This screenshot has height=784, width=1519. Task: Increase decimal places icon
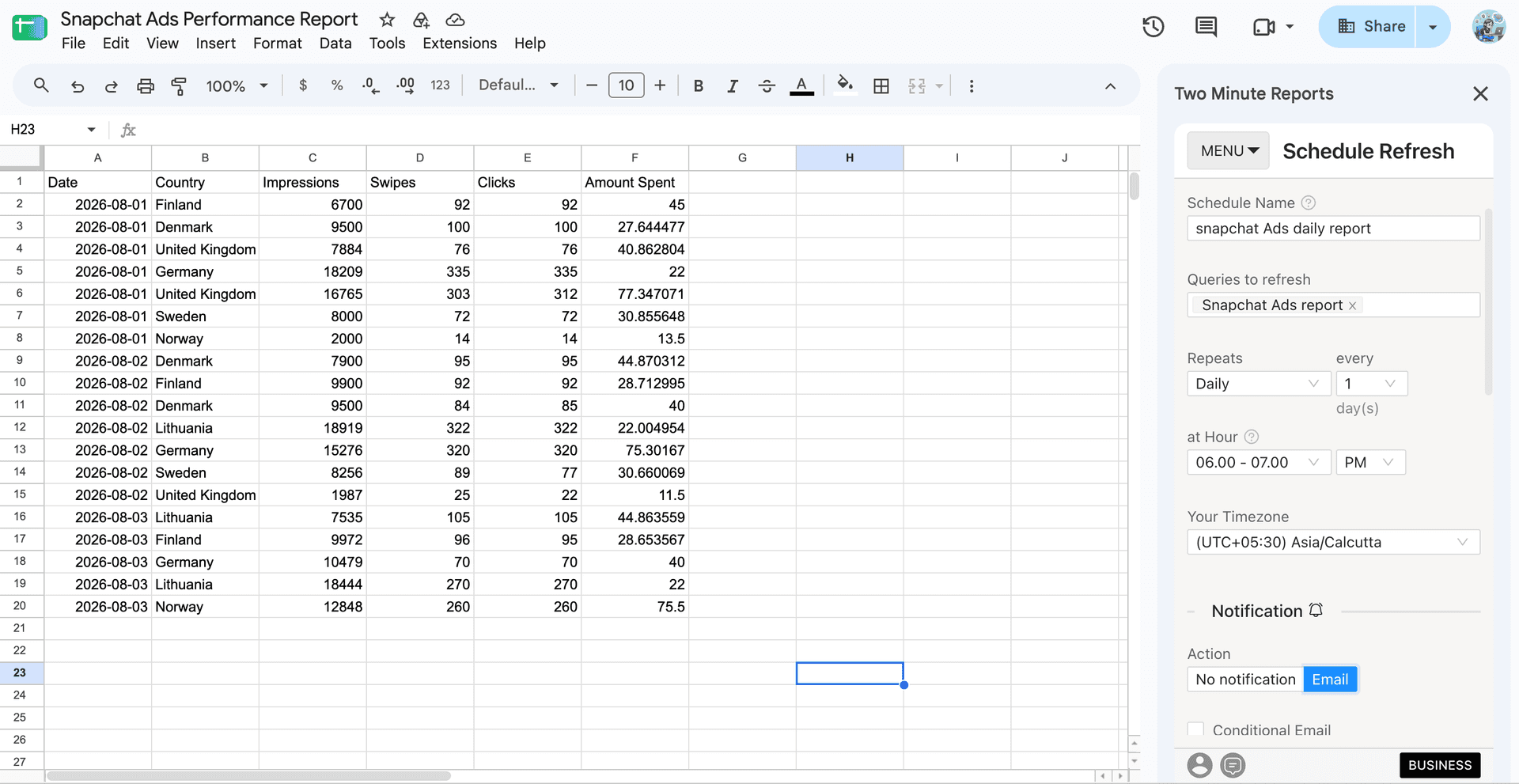(406, 85)
